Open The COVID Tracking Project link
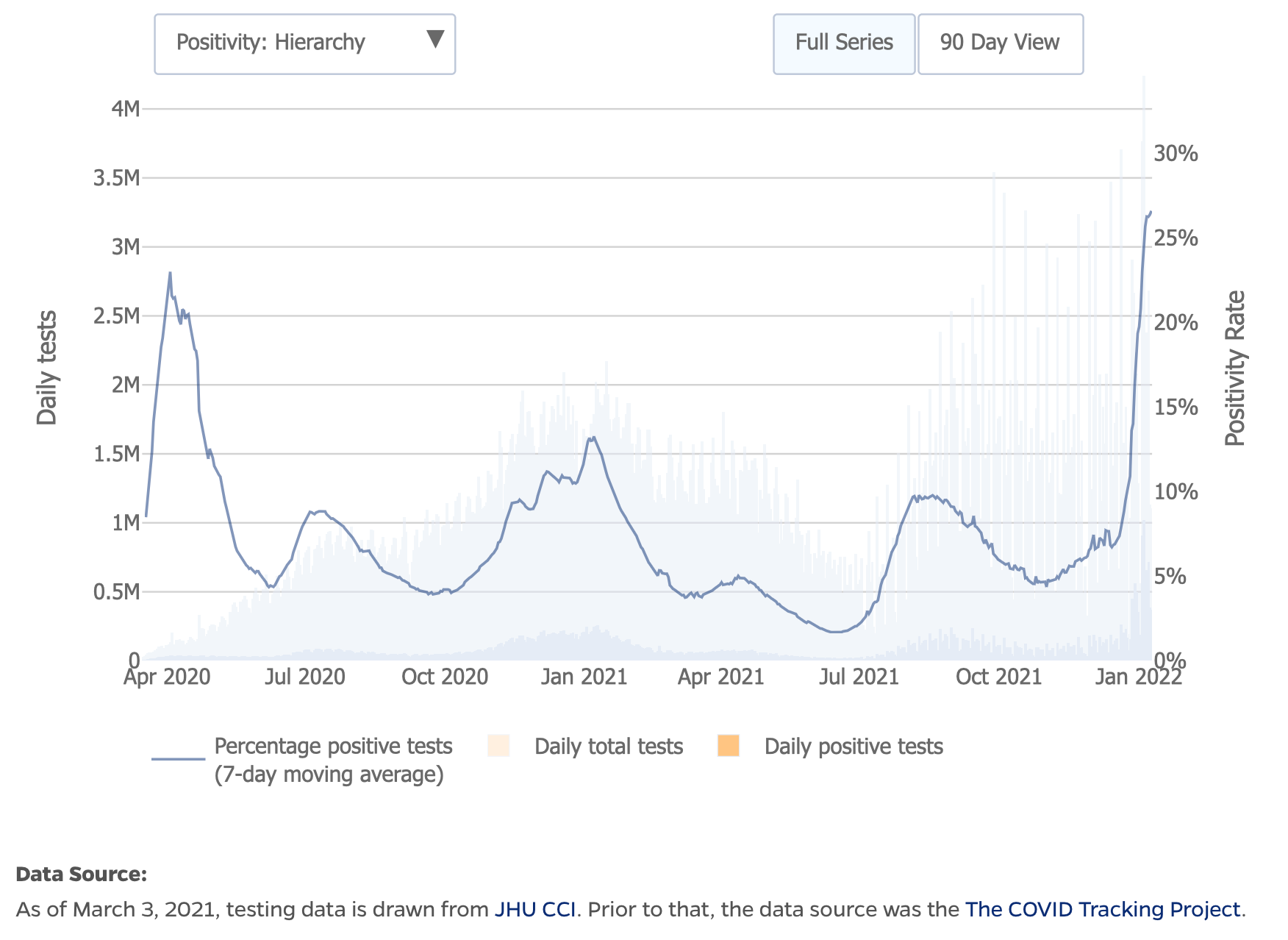Viewport: 1288px width, 940px height. (x=1103, y=910)
